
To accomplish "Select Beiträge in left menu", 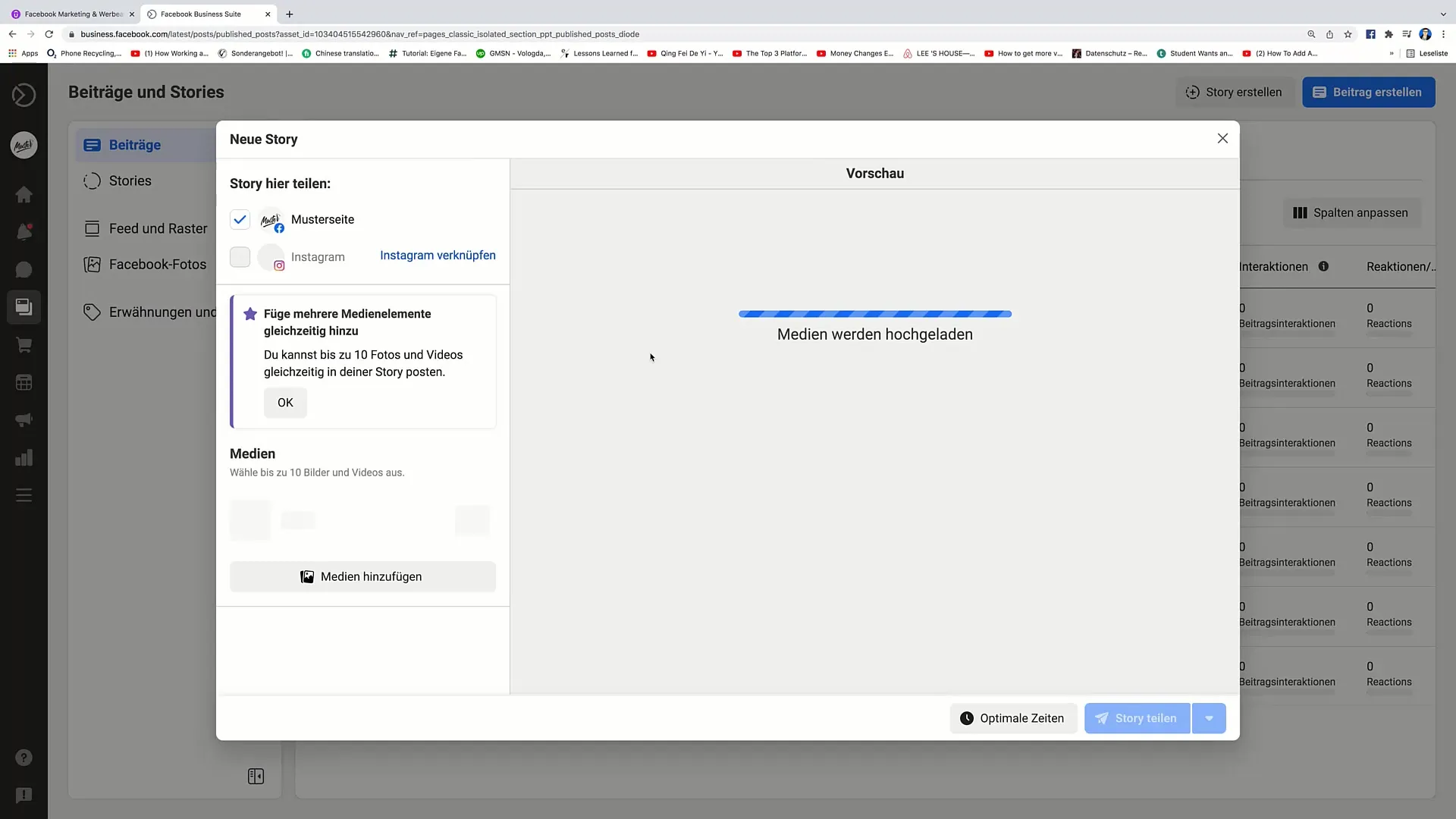I will click(x=146, y=145).
